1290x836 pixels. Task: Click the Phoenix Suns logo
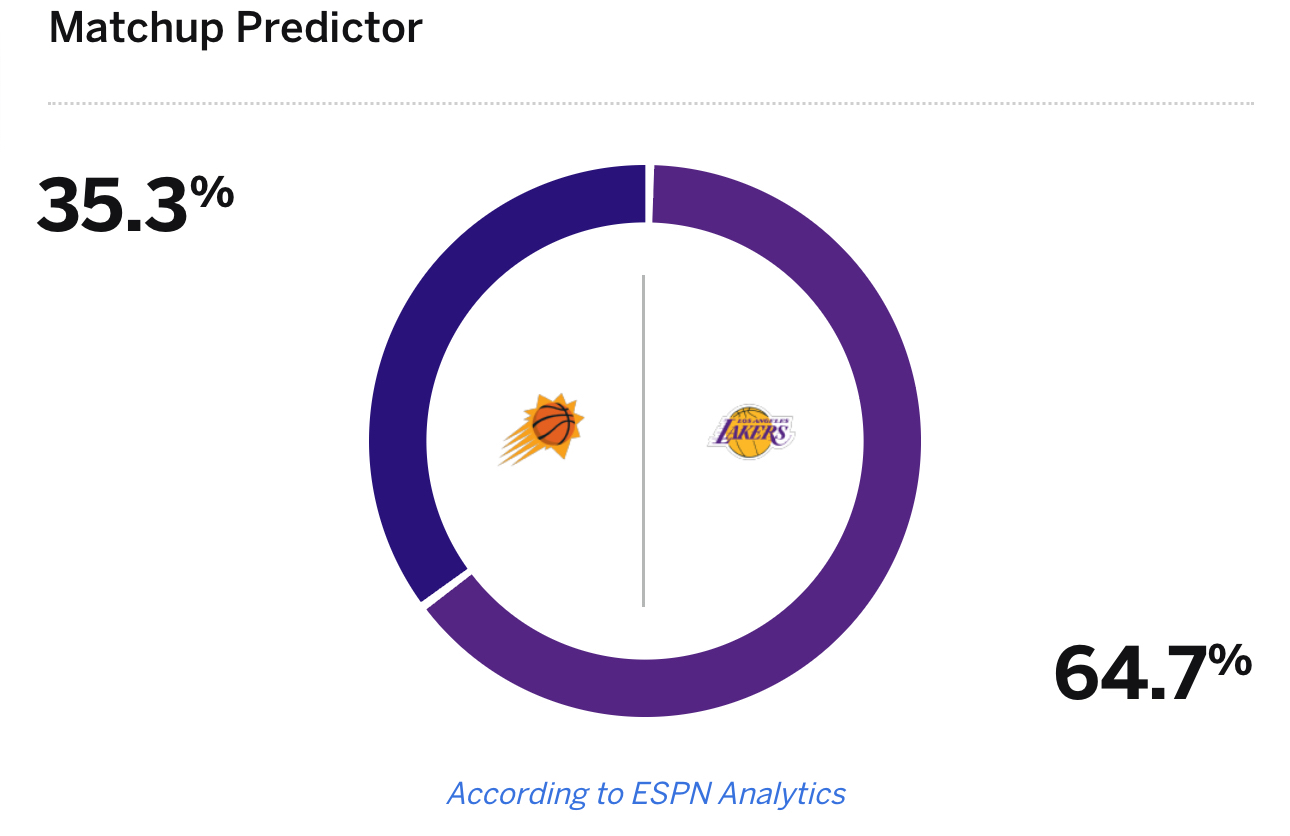[x=540, y=430]
